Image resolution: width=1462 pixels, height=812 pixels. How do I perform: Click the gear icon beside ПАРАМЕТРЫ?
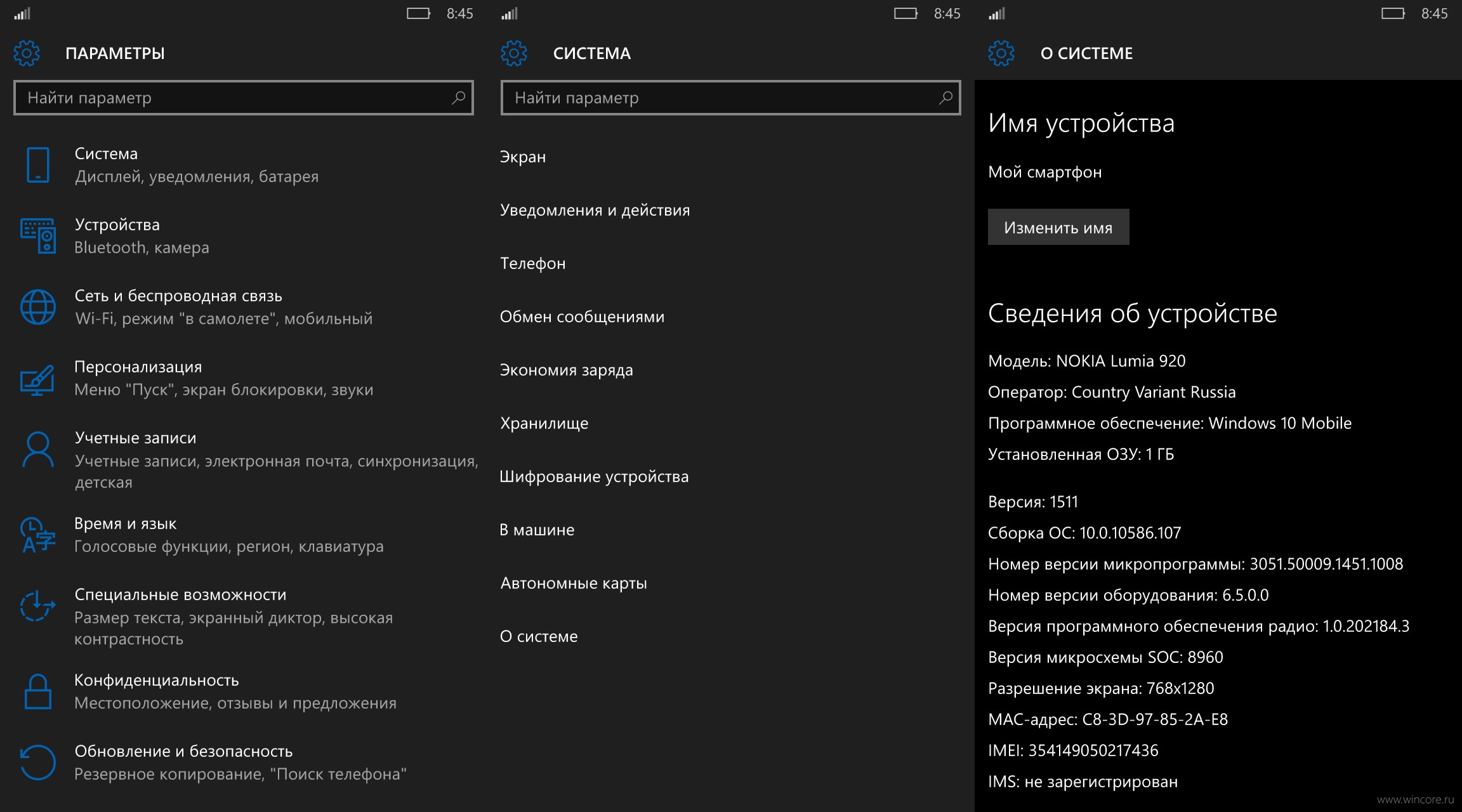(x=27, y=53)
